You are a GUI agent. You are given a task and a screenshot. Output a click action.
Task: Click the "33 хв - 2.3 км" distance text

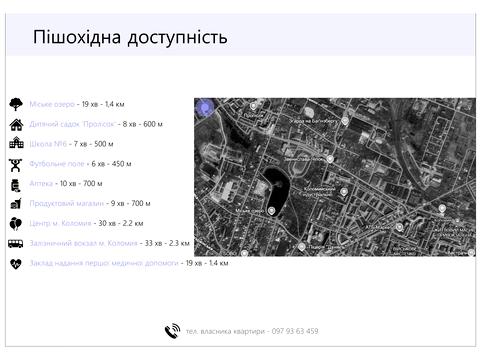coord(167,243)
